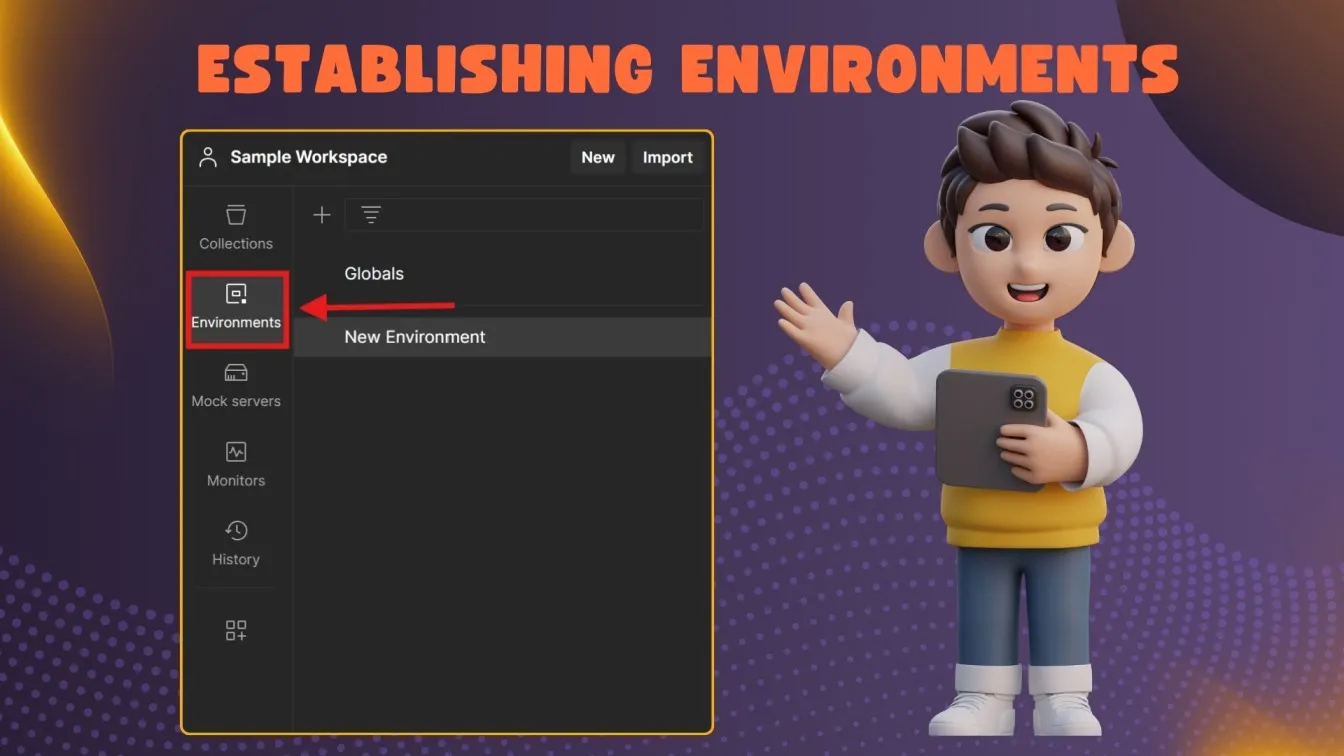Open the Collections sidebar tab

[236, 228]
